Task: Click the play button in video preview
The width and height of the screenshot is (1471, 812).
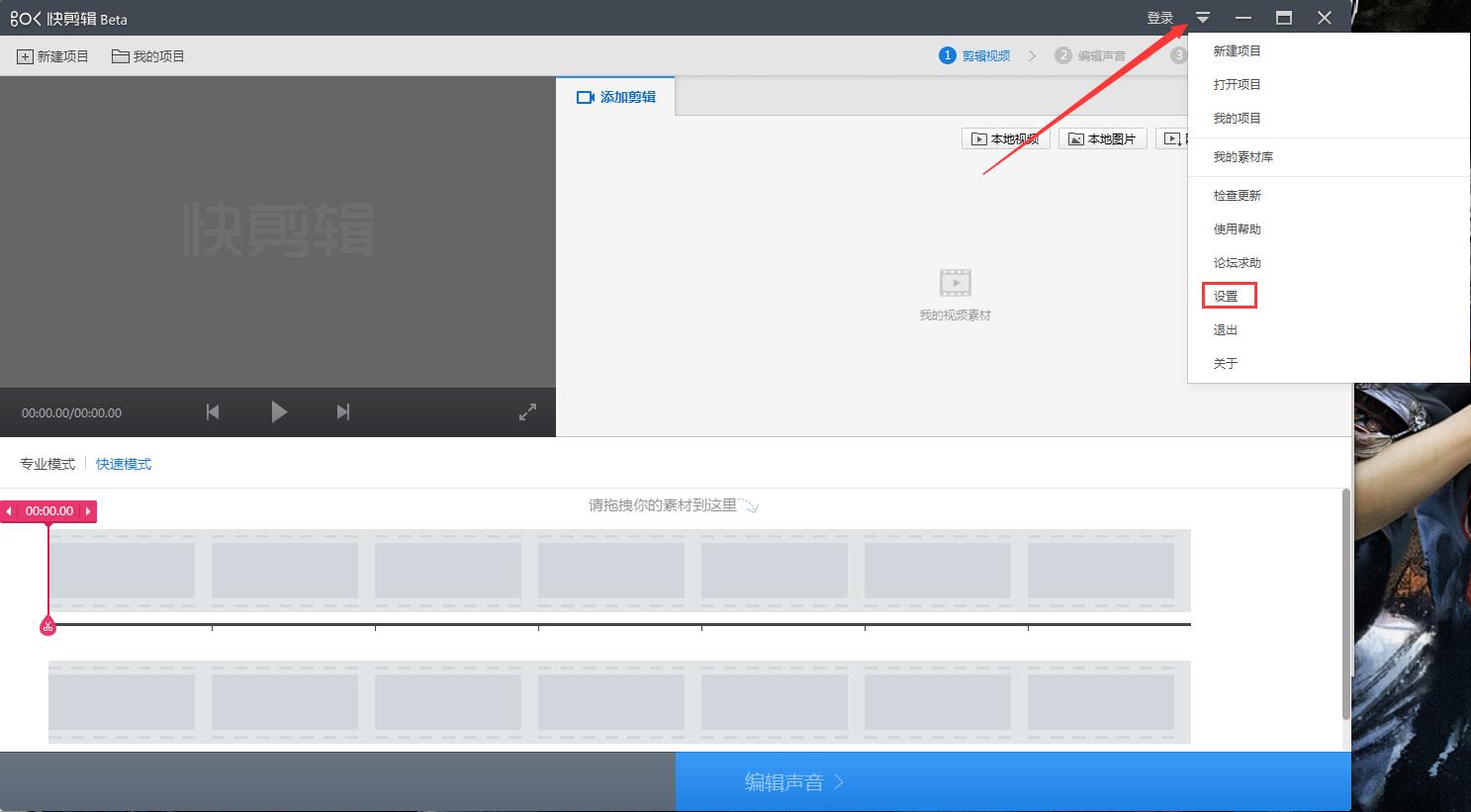Action: tap(279, 411)
